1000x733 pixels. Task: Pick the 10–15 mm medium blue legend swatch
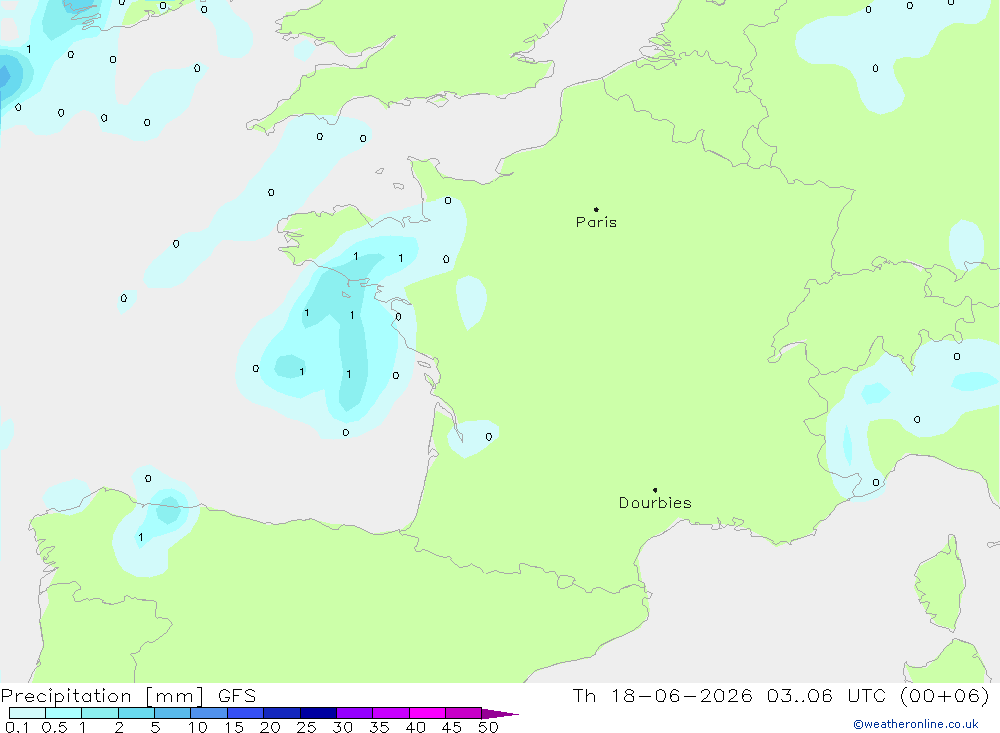click(x=209, y=713)
